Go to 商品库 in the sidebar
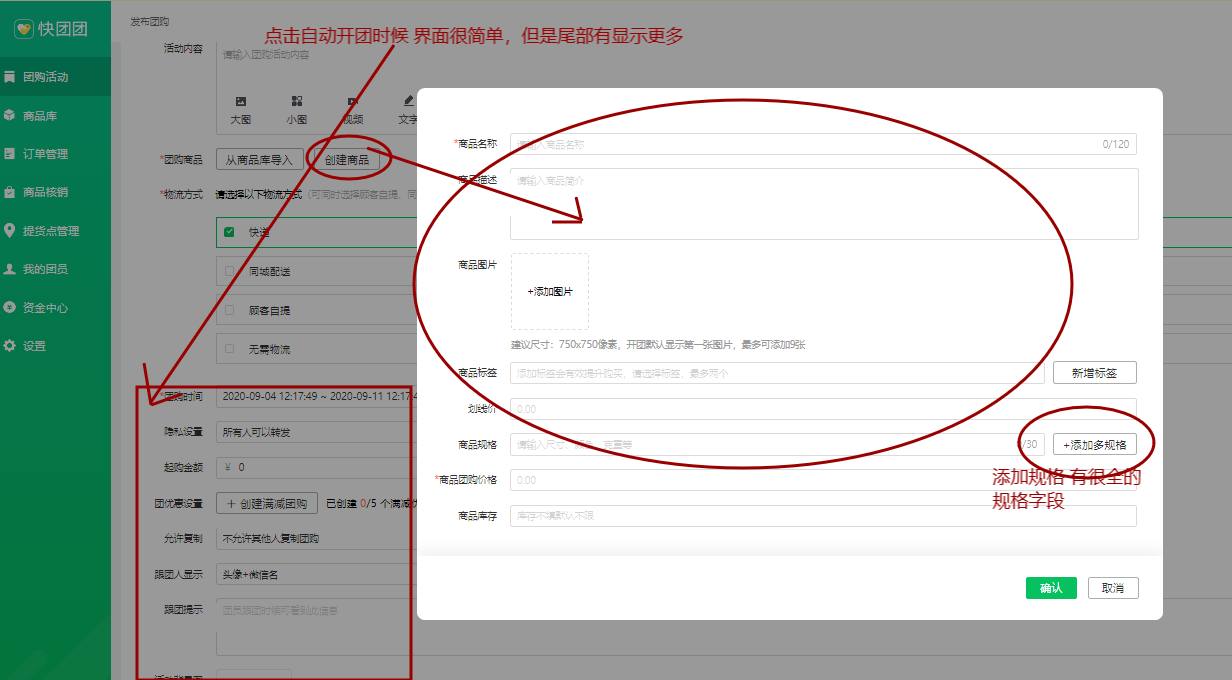The height and width of the screenshot is (680, 1232). (40, 116)
